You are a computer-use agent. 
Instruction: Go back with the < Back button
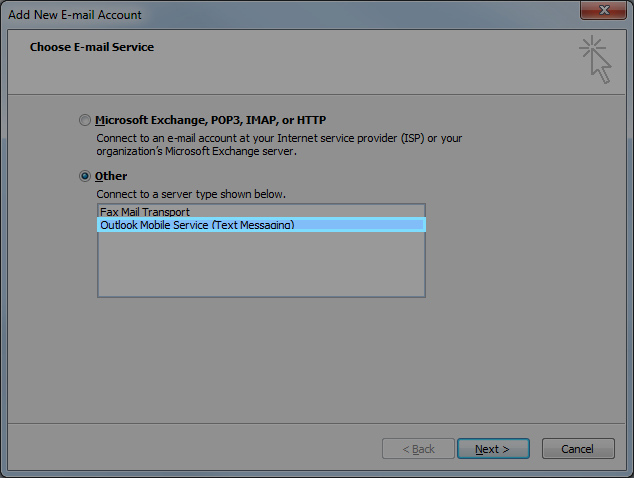tap(418, 449)
